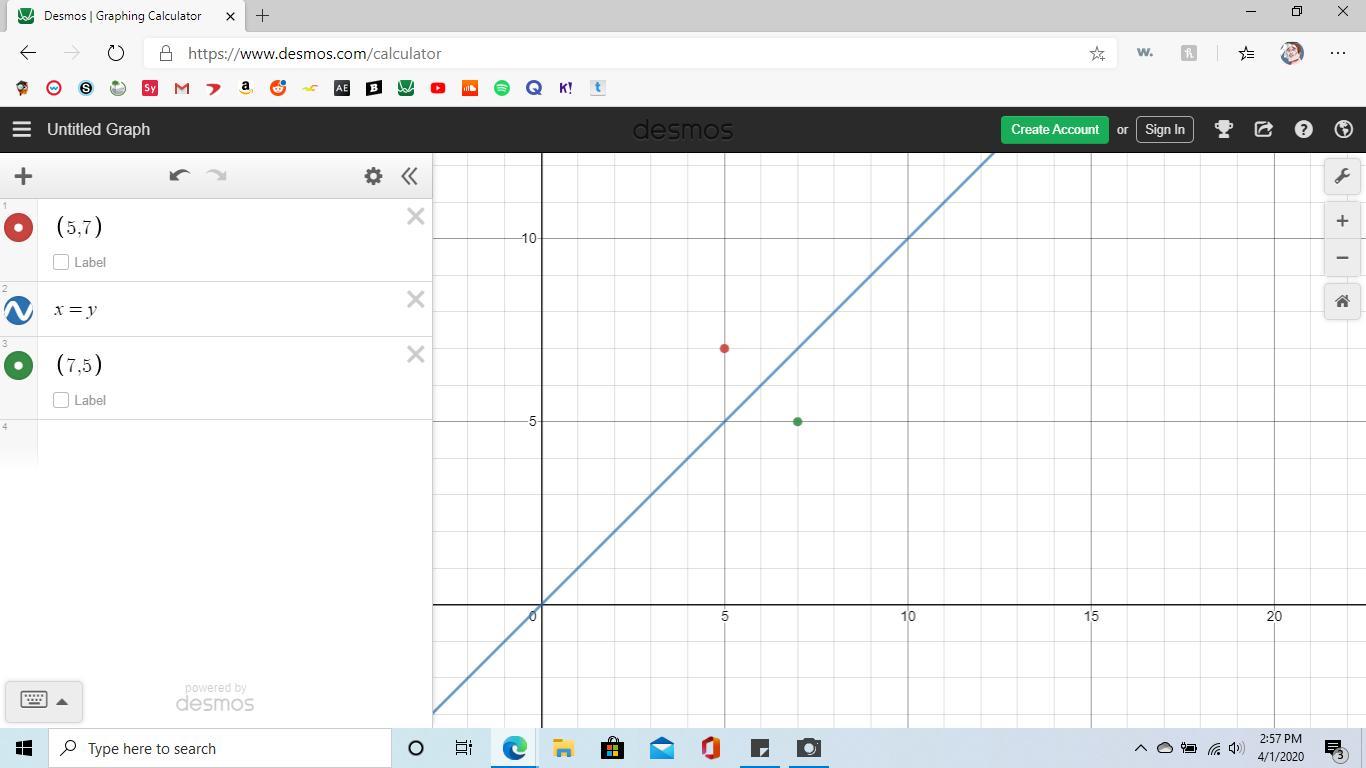Delete the x = y expression
1366x768 pixels.
[415, 299]
